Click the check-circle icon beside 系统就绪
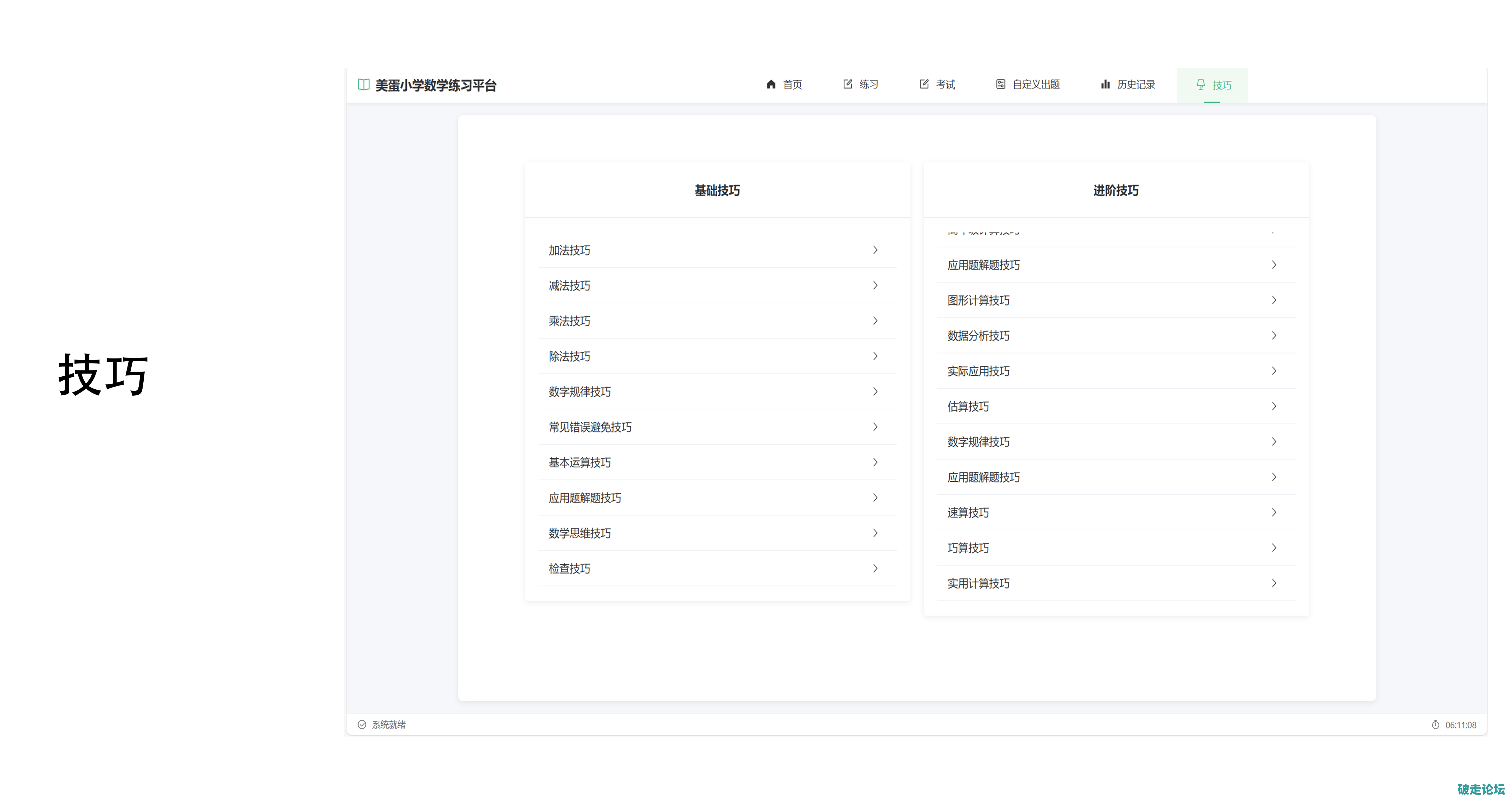Image resolution: width=1512 pixels, height=797 pixels. [361, 724]
